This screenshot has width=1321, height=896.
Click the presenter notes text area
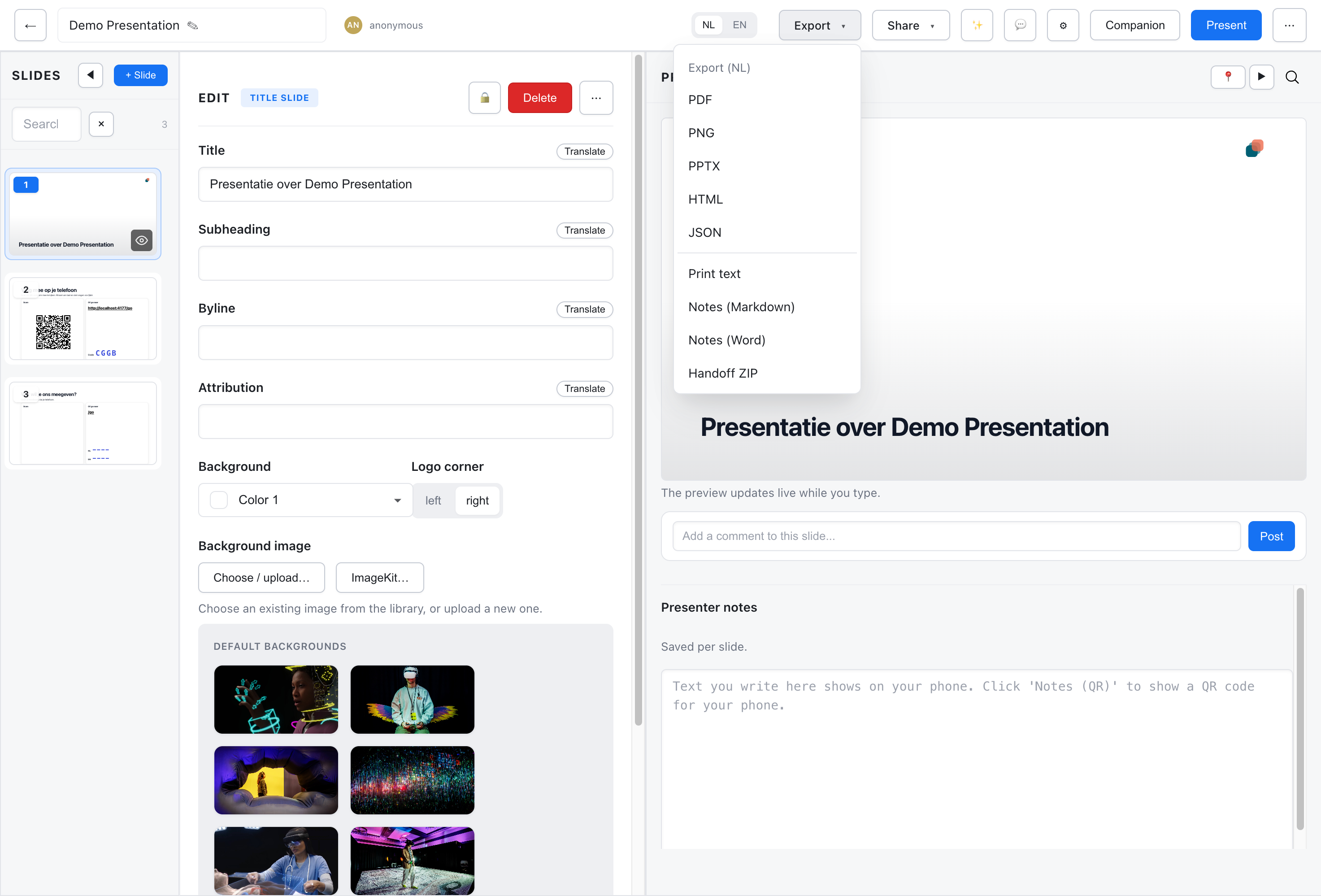(977, 759)
